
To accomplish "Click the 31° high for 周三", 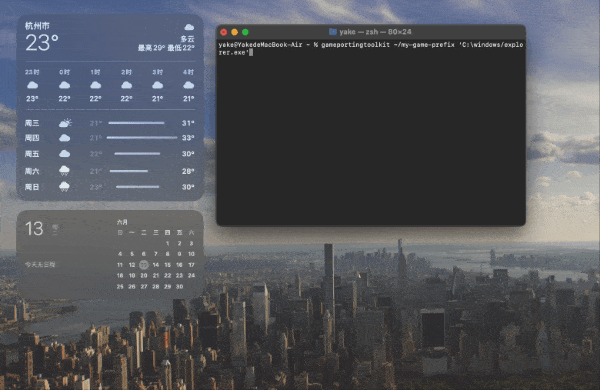I will [x=188, y=123].
